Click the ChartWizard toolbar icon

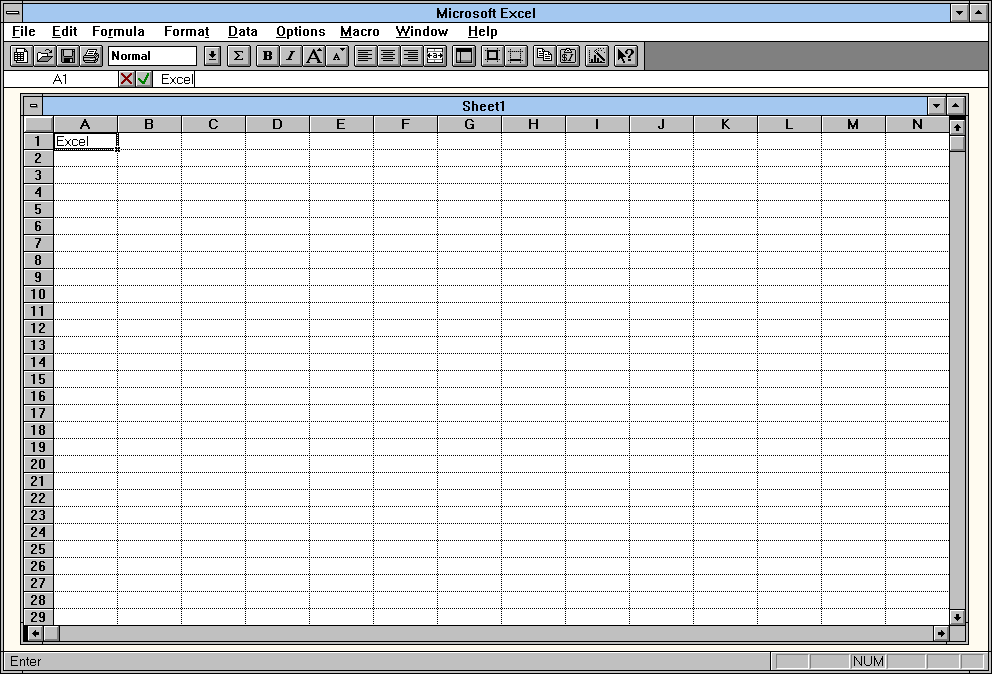(597, 56)
